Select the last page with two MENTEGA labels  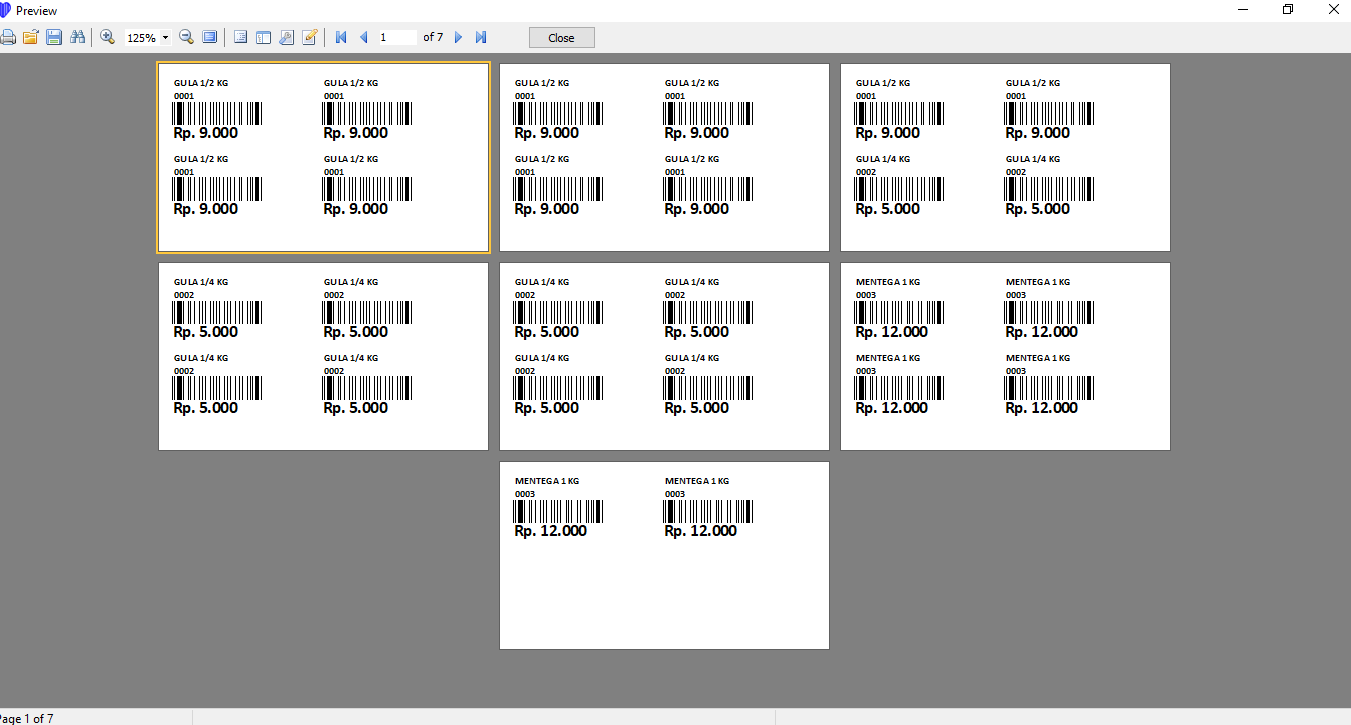click(x=664, y=555)
